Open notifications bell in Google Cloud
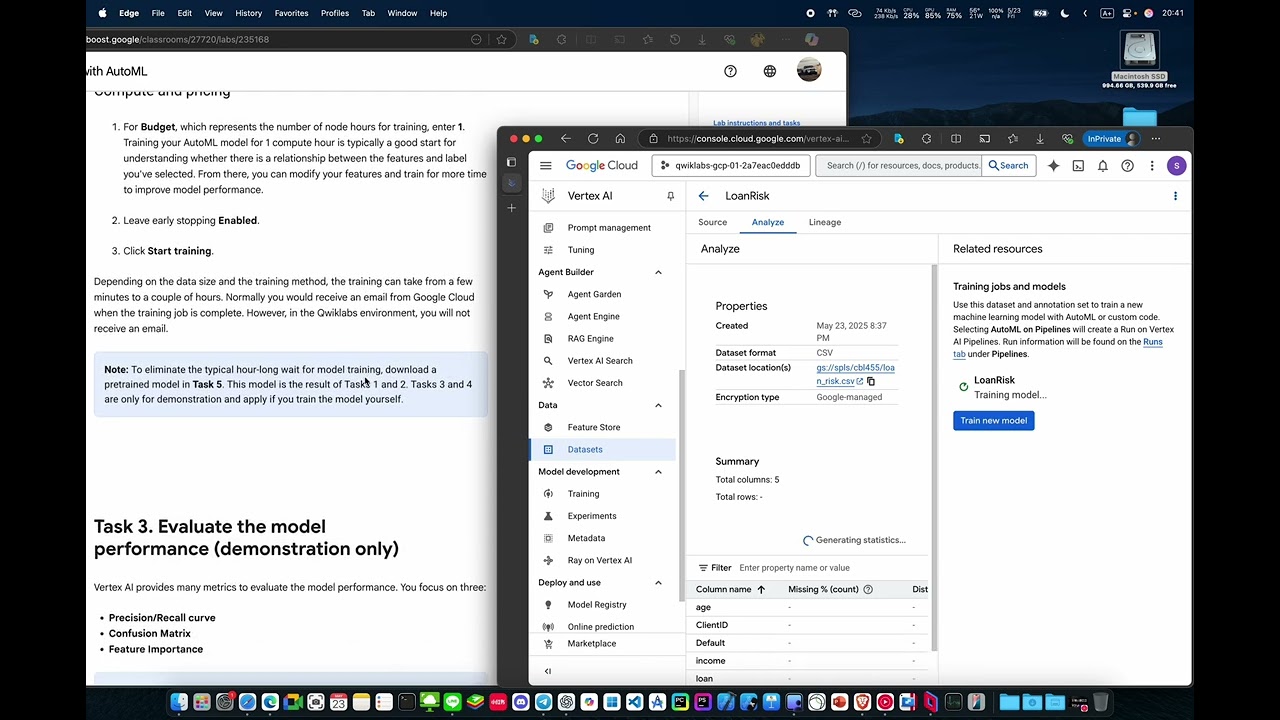Viewport: 1280px width, 720px height. (1102, 166)
